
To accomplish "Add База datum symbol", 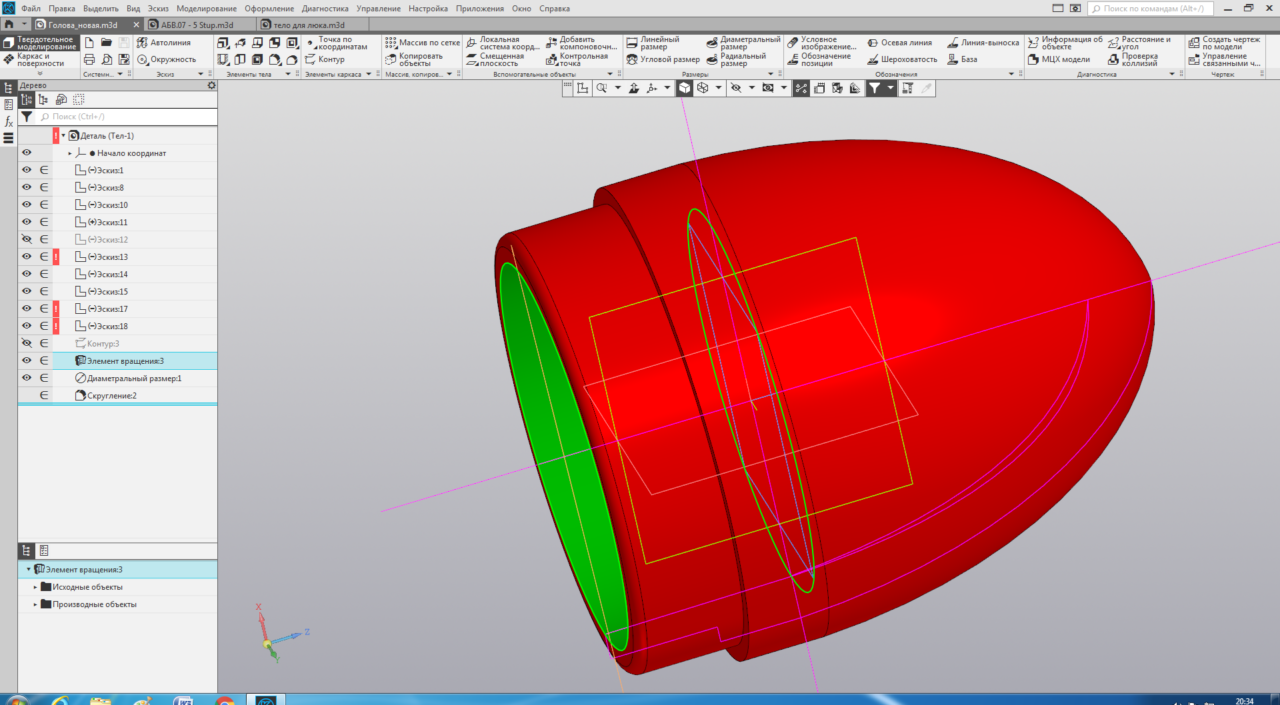I will [962, 59].
